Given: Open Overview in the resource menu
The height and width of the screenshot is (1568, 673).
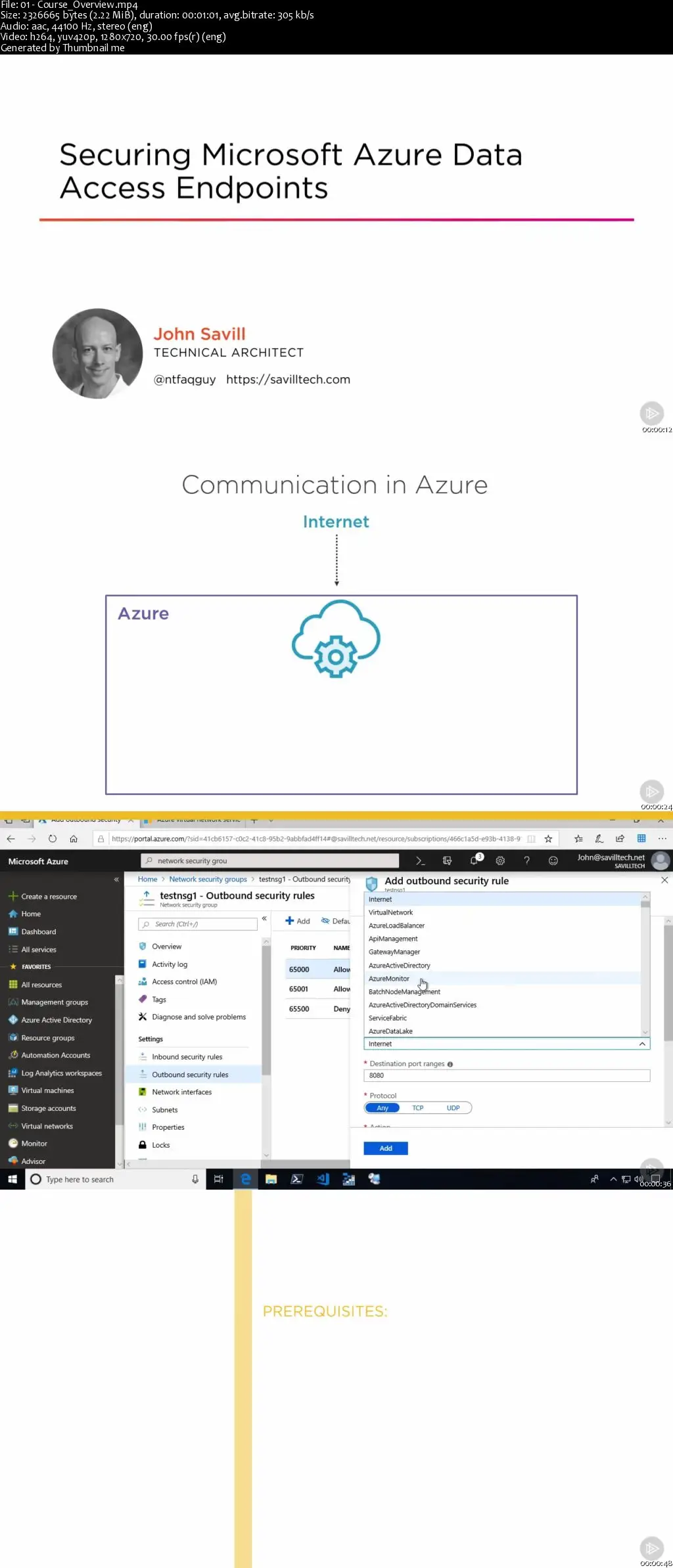Looking at the screenshot, I should [x=167, y=946].
